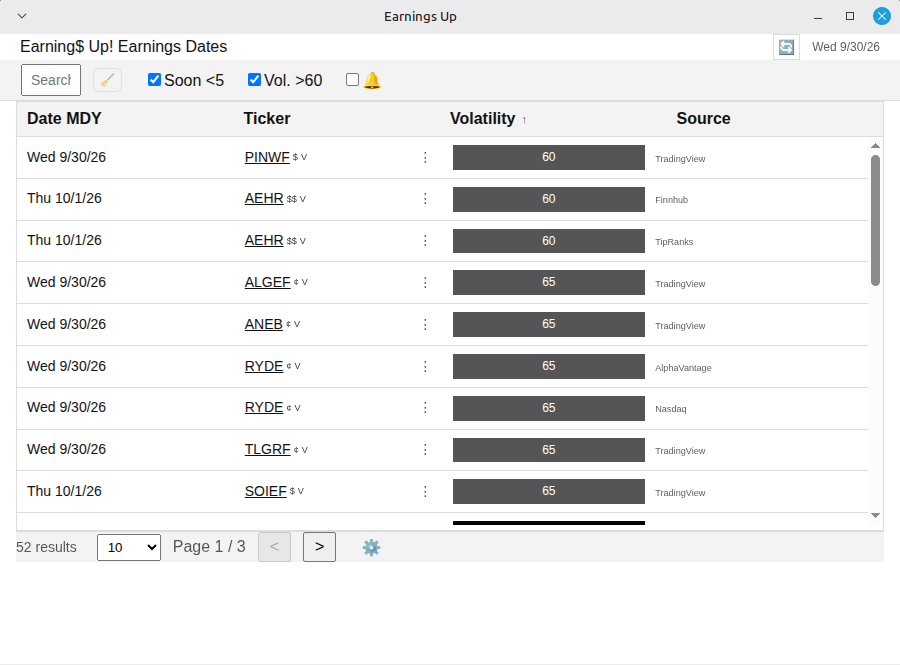Sort by the Source column header

tap(703, 118)
